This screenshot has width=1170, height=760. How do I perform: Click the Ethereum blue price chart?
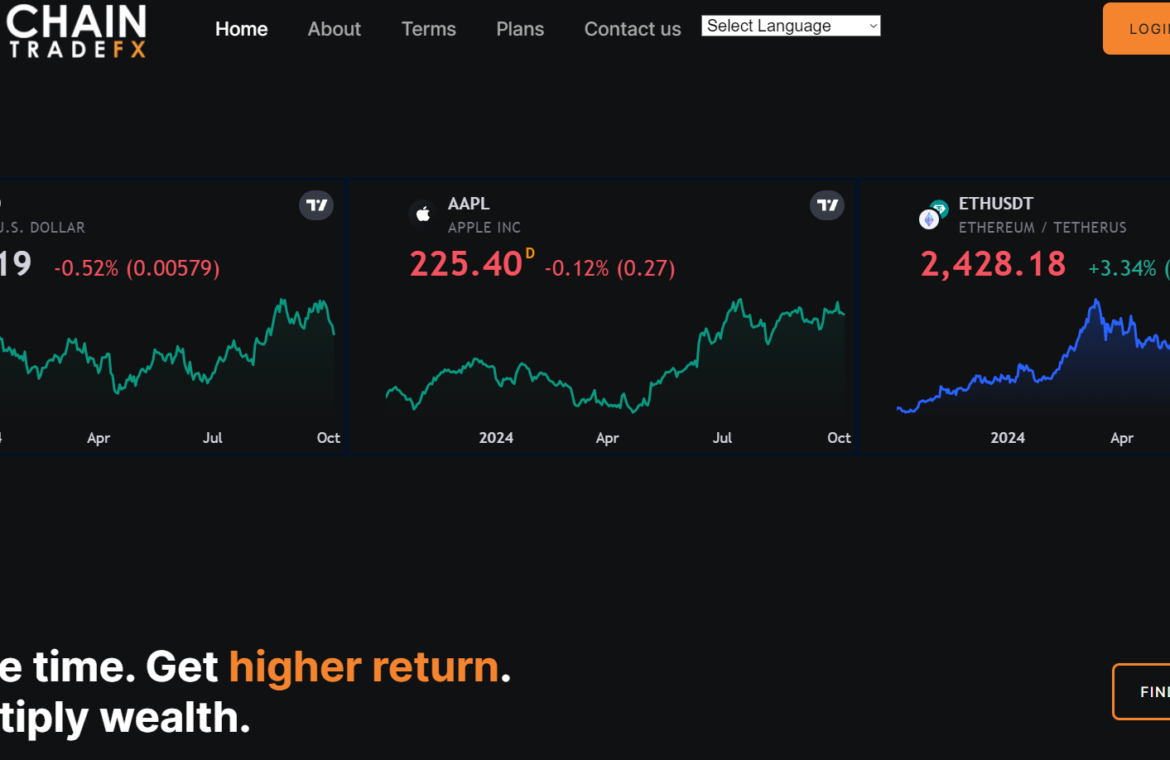pos(1032,360)
